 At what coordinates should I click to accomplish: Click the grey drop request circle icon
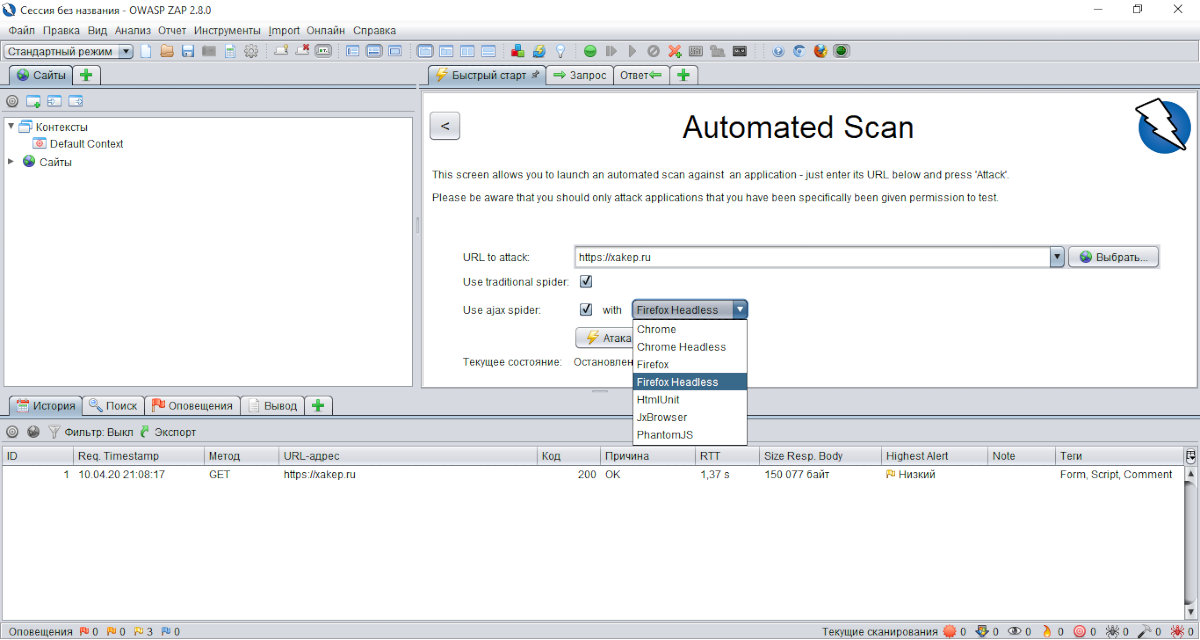point(653,51)
